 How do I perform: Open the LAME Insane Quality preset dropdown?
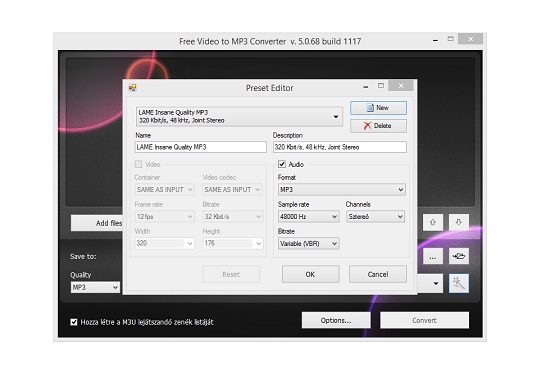[239, 116]
